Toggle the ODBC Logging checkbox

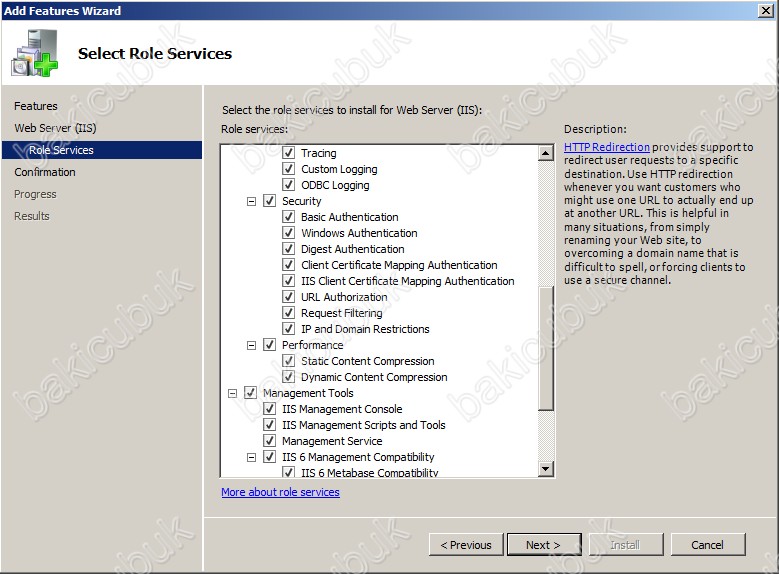[288, 184]
